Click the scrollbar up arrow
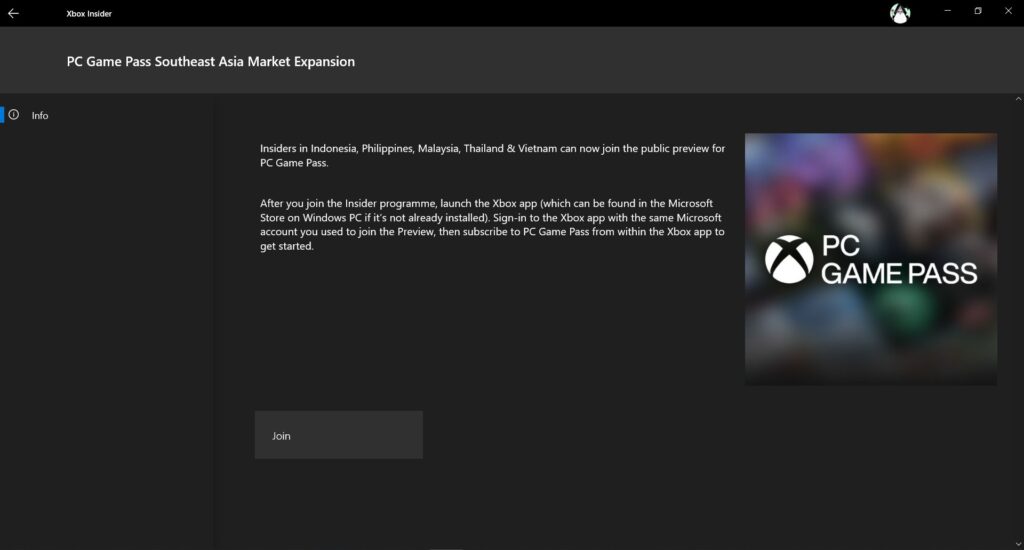Viewport: 1024px width, 550px height. 1018,99
